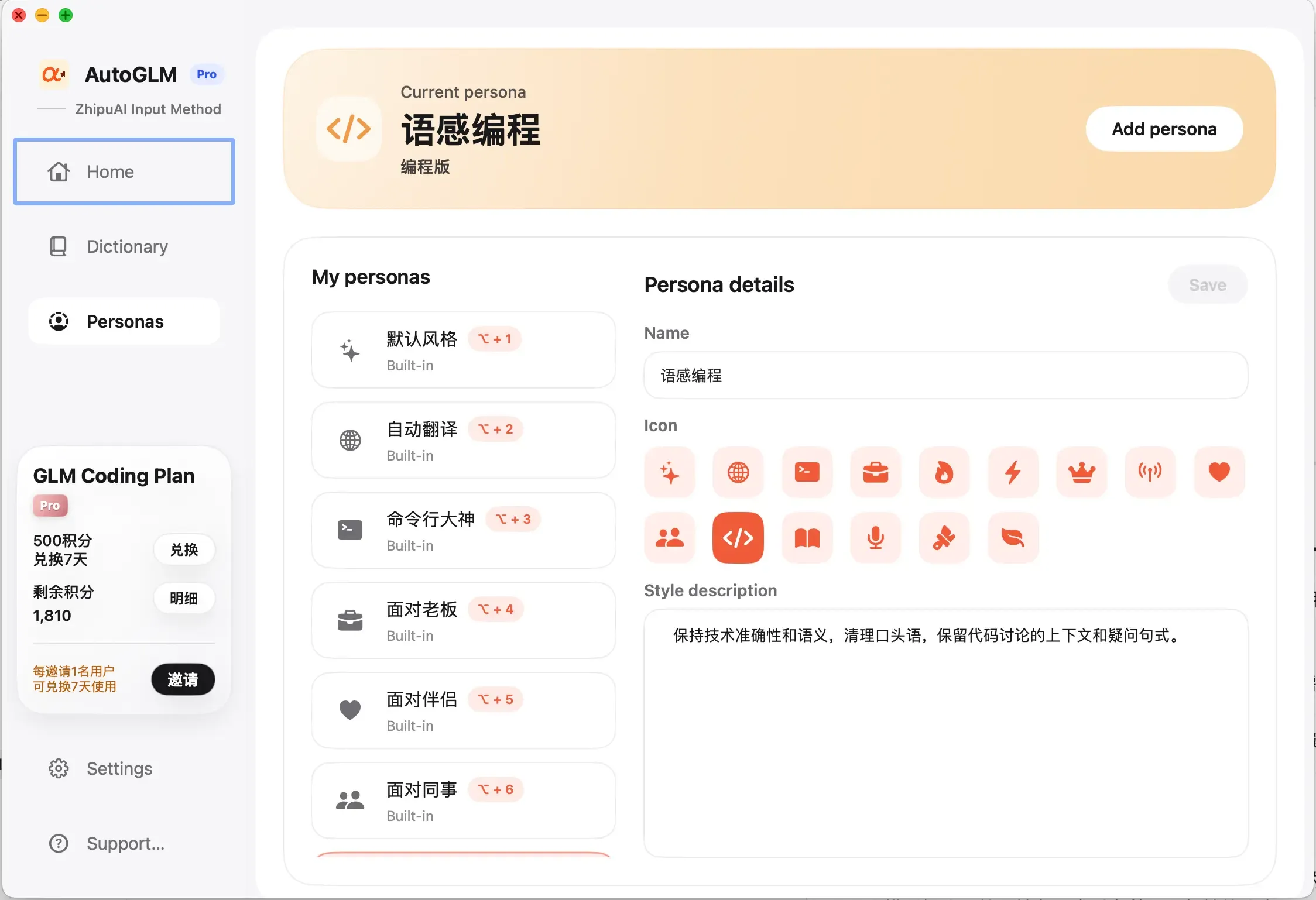This screenshot has width=1316, height=900.
Task: Click the Add persona button
Action: pos(1164,129)
